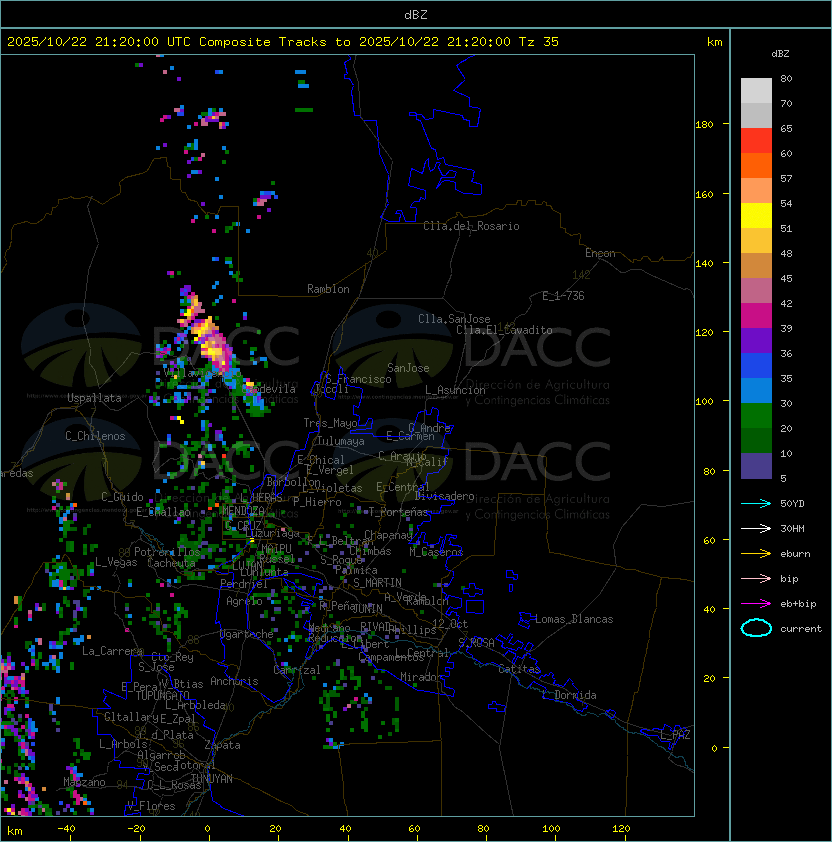Click the 'Anchoris' map label

click(234, 681)
